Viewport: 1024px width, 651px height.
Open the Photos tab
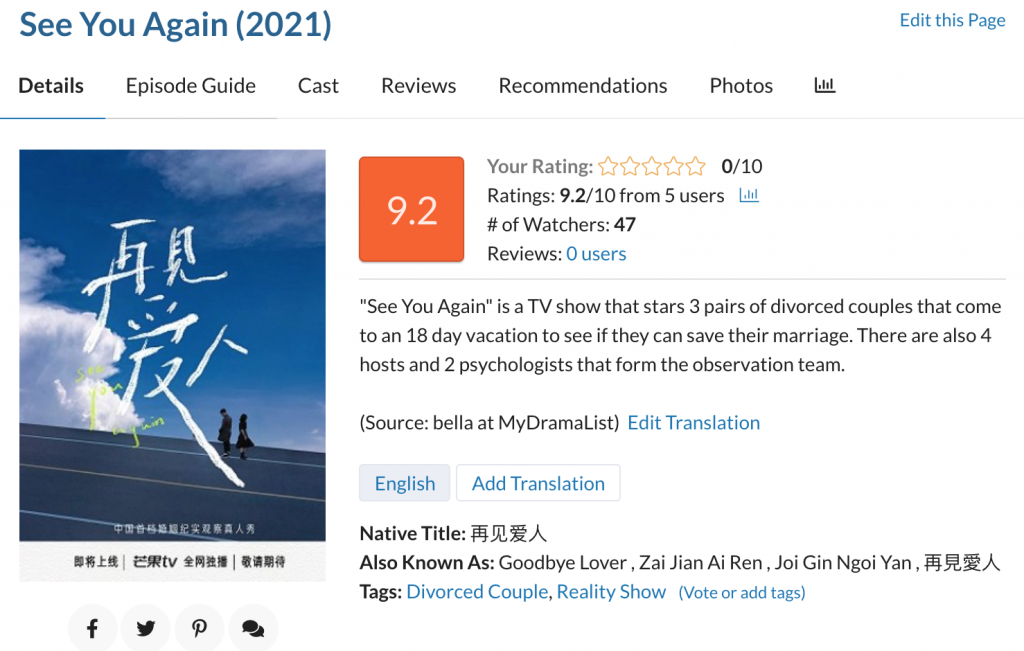pyautogui.click(x=741, y=86)
